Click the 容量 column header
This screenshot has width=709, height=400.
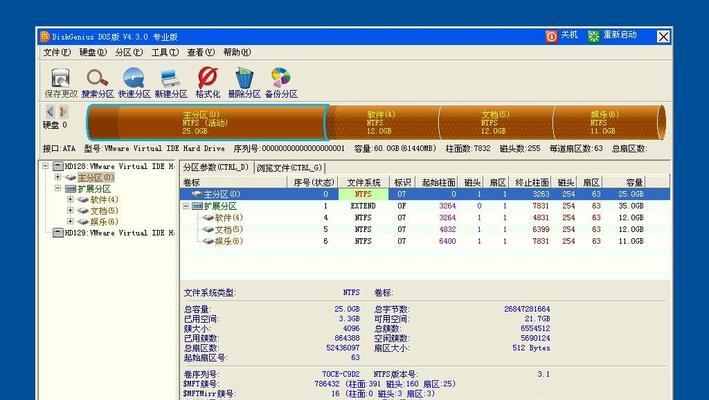click(625, 183)
